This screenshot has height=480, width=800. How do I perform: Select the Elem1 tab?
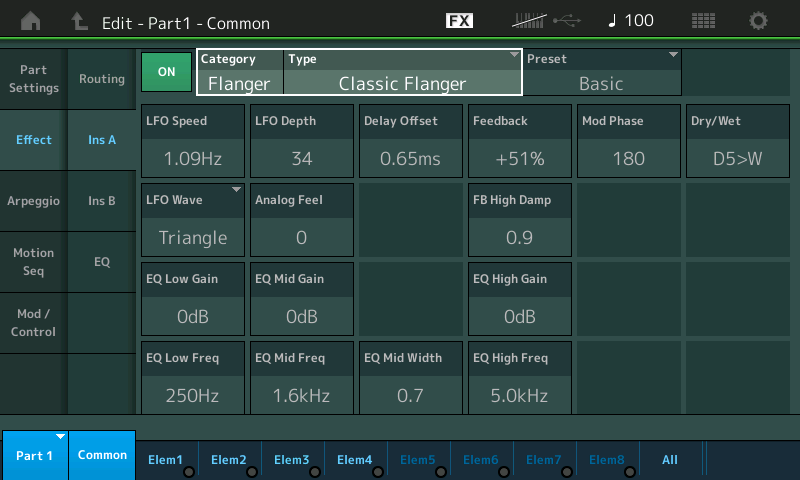[167, 460]
